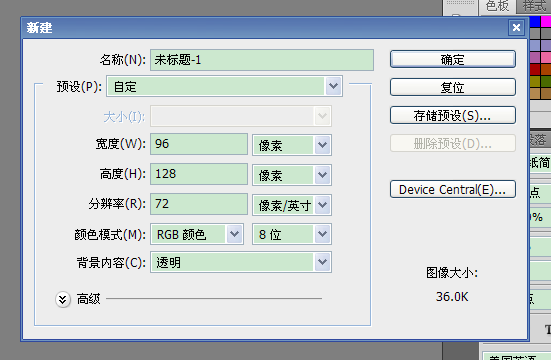Click the 复位 reset button

coord(453,87)
